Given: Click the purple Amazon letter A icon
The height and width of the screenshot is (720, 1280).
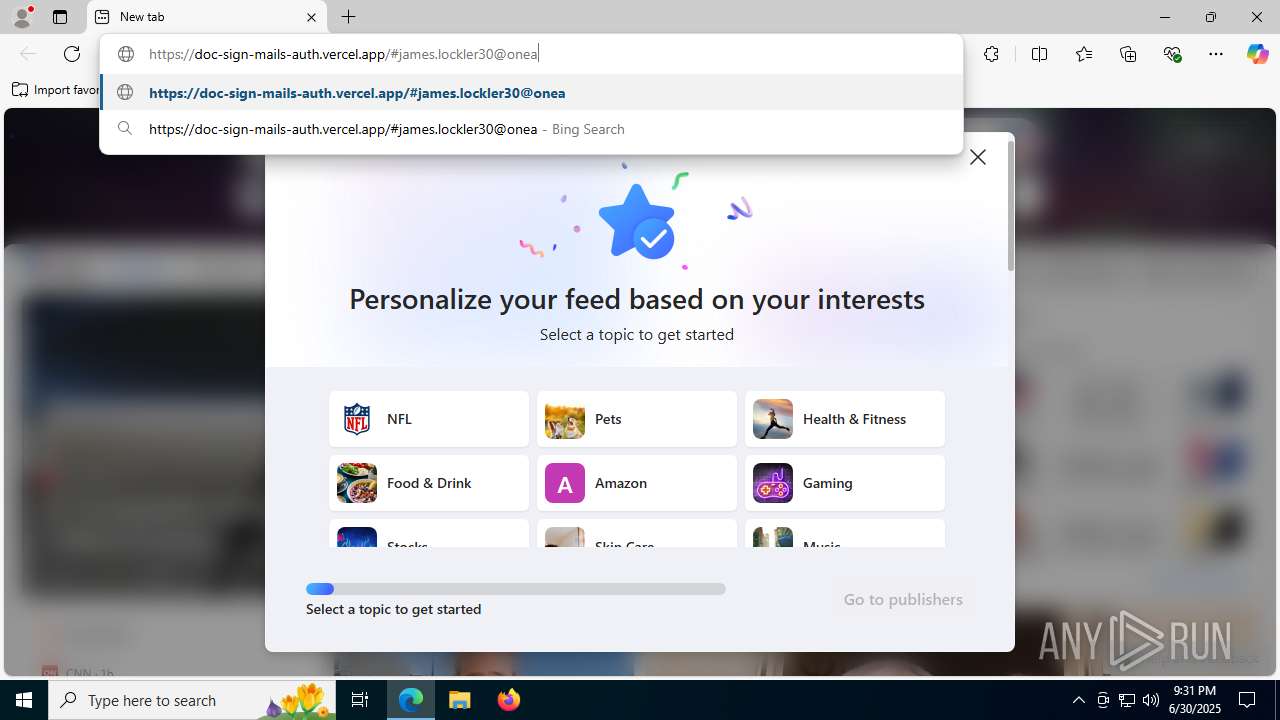Looking at the screenshot, I should (565, 483).
